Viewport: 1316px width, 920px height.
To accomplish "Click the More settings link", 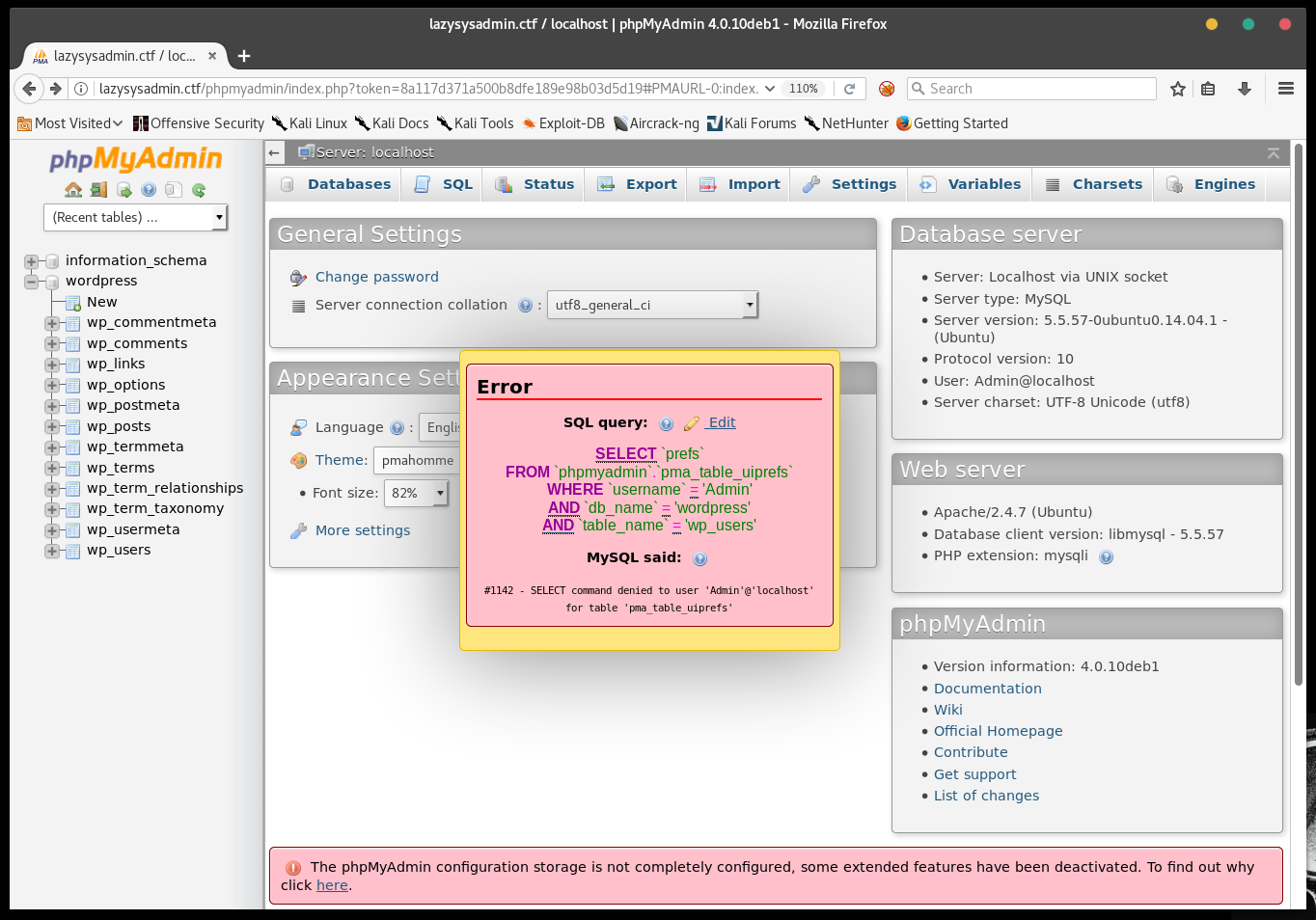I will pos(363,531).
